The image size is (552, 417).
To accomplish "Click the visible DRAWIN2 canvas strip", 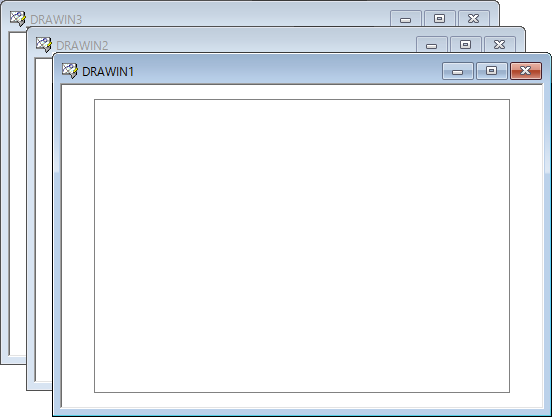I will [44, 219].
